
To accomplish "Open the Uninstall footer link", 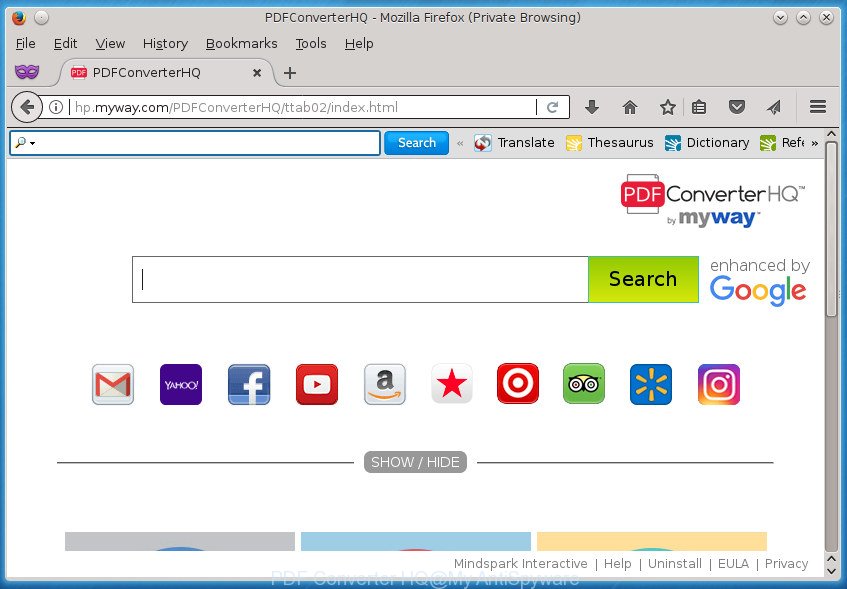I will 675,564.
